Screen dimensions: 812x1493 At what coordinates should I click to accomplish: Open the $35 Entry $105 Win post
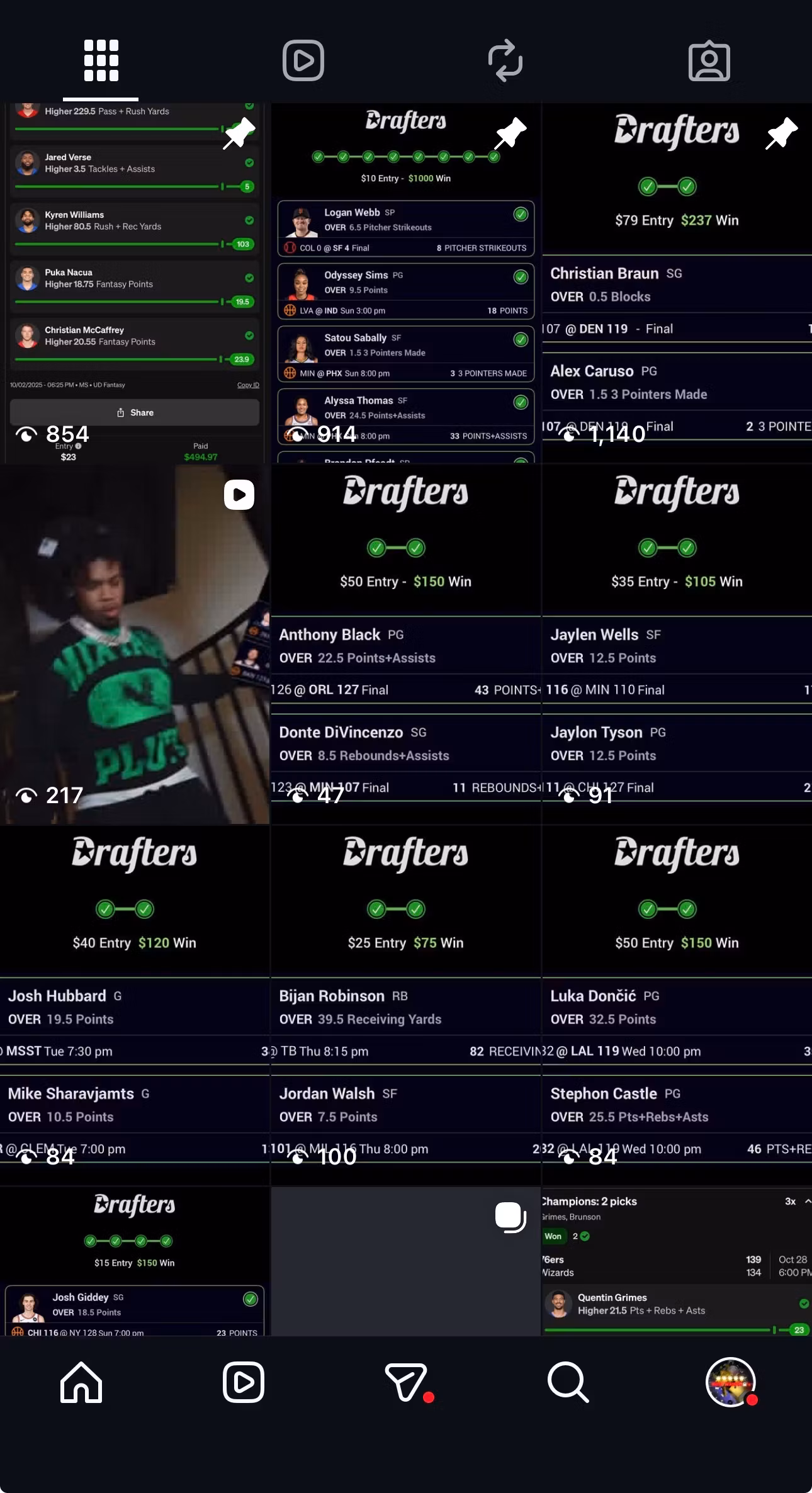click(677, 645)
